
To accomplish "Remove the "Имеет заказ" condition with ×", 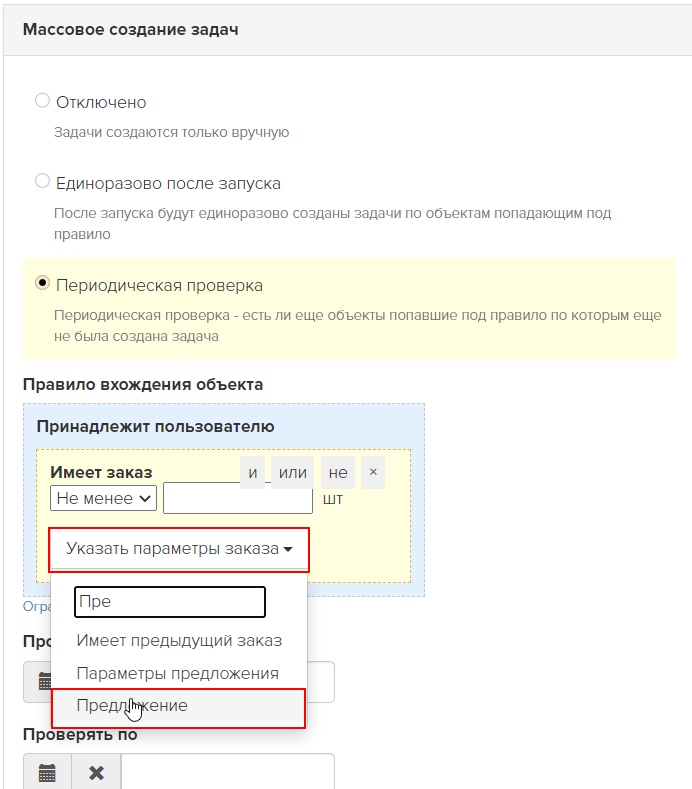I will pyautogui.click(x=372, y=471).
